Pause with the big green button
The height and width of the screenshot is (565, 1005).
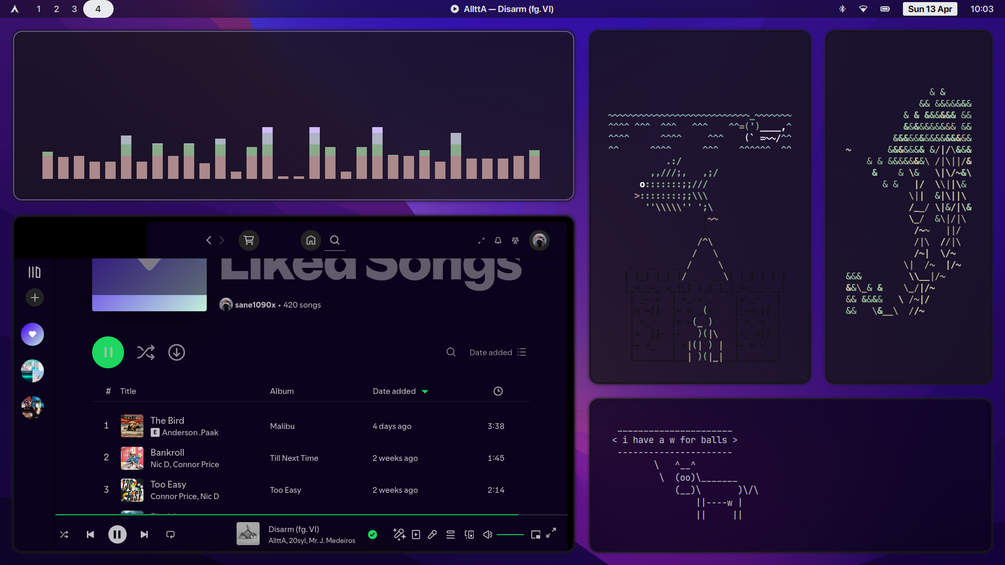tap(108, 352)
